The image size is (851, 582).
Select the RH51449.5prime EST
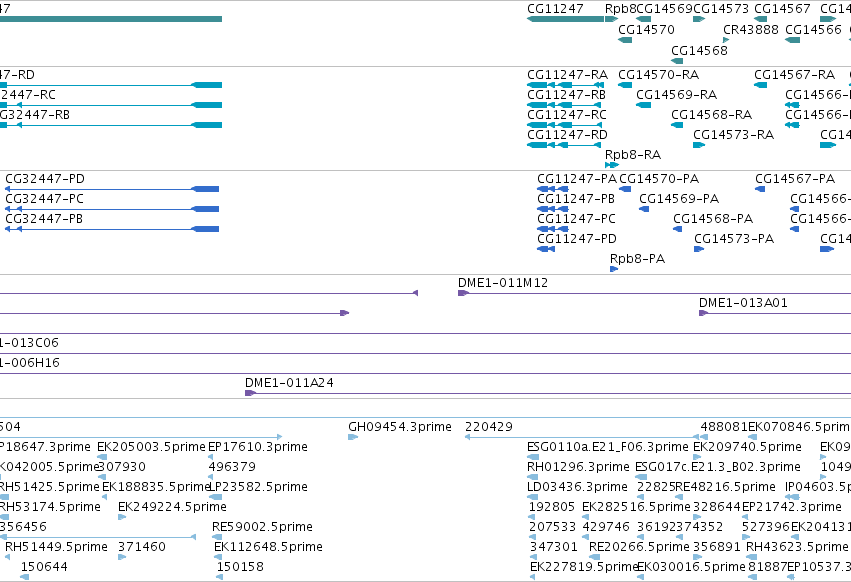click(x=56, y=547)
